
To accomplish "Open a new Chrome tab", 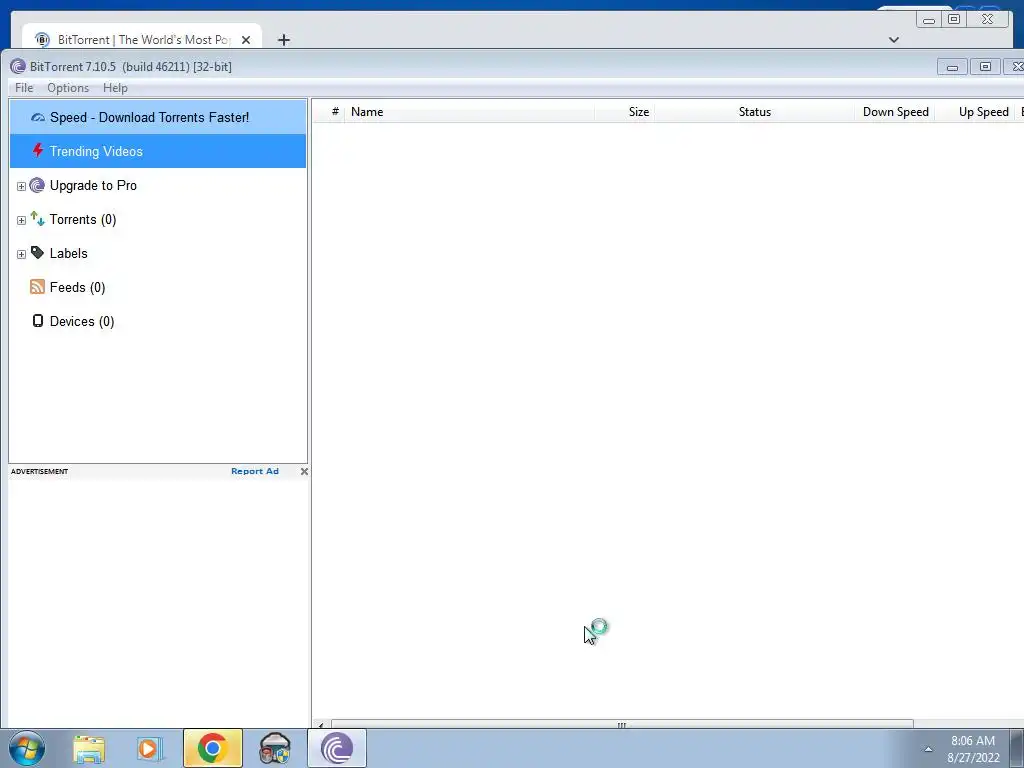I will [283, 40].
